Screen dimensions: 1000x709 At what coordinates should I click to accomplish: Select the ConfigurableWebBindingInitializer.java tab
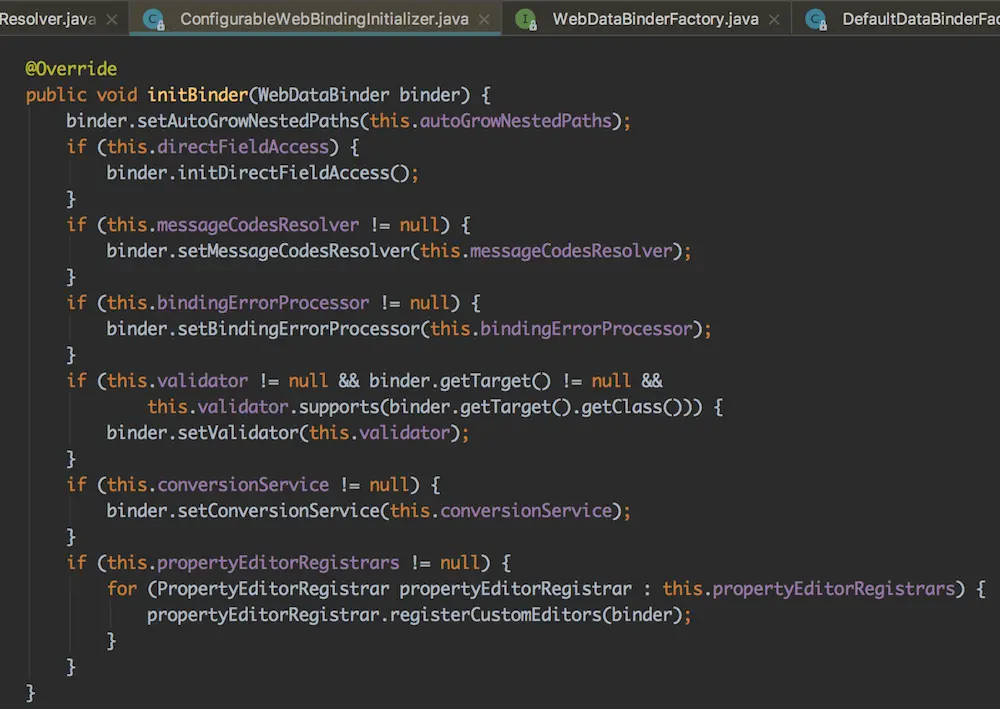324,19
